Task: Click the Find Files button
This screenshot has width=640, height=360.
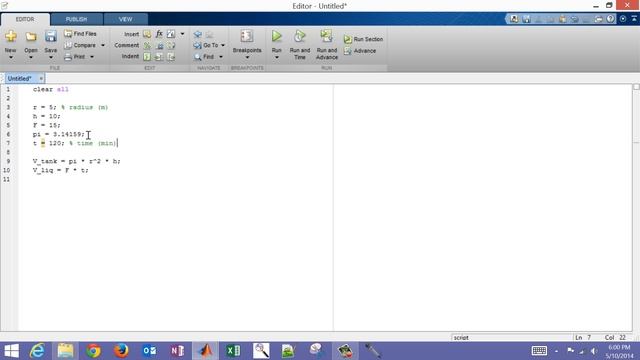Action: [x=80, y=34]
